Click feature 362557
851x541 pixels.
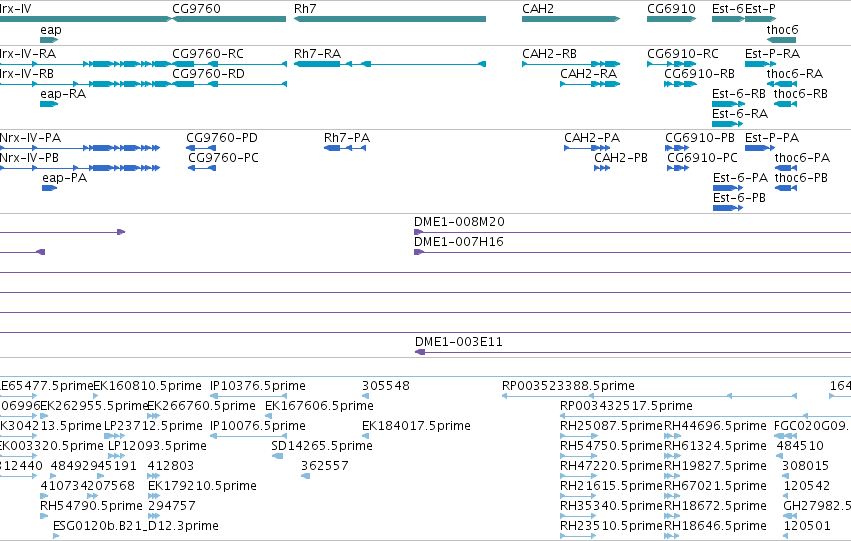click(306, 476)
